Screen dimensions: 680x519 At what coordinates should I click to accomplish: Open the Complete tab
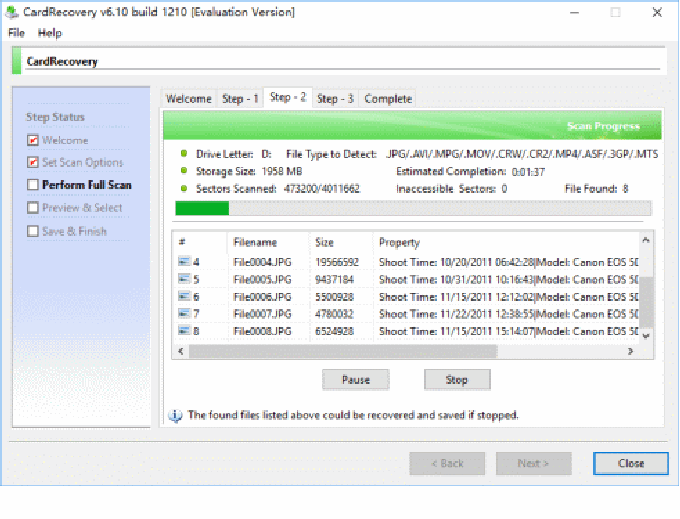click(x=388, y=99)
